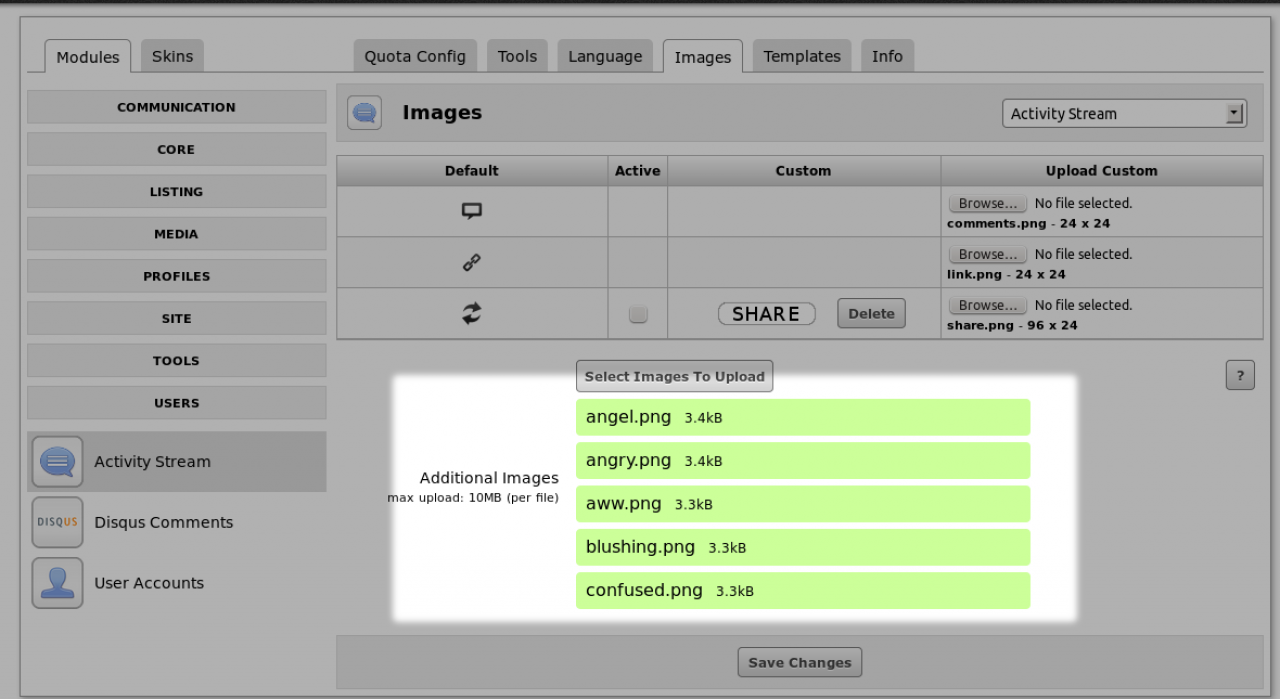This screenshot has width=1280, height=699.
Task: Click the Activity Stream module icon in sidebar
Action: pos(57,462)
